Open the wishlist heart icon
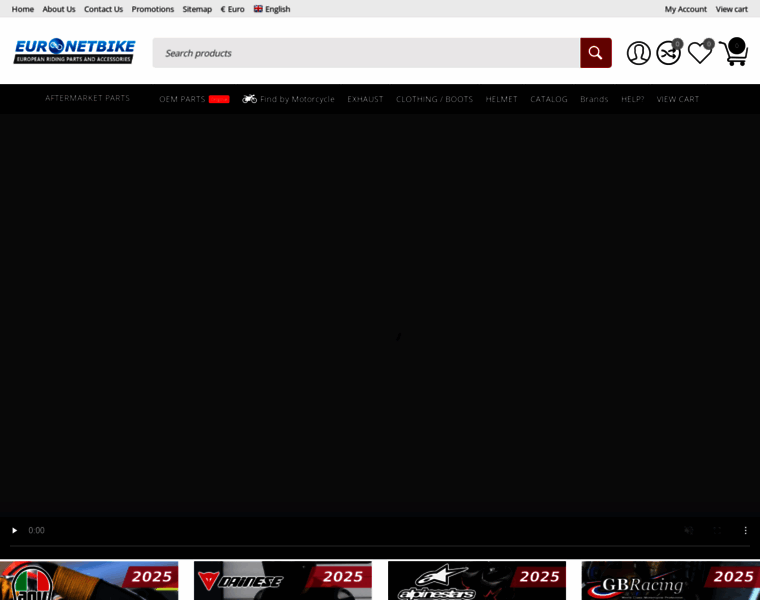 click(700, 52)
